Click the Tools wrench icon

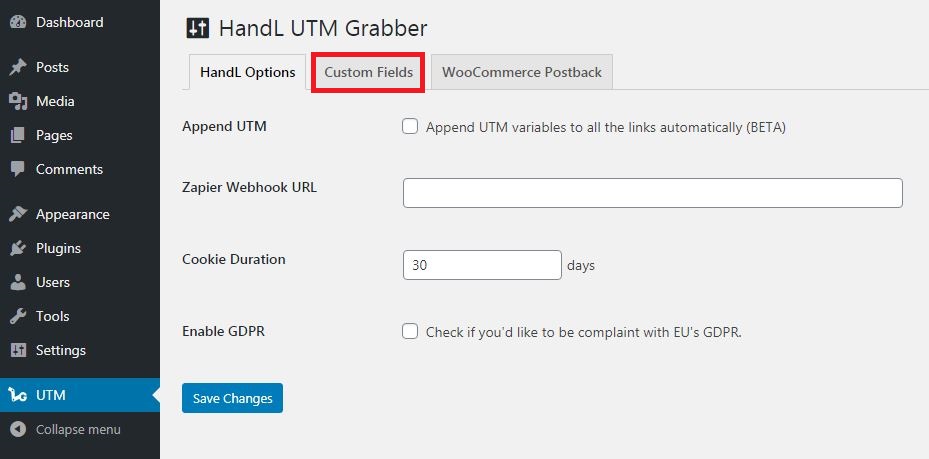(17, 316)
